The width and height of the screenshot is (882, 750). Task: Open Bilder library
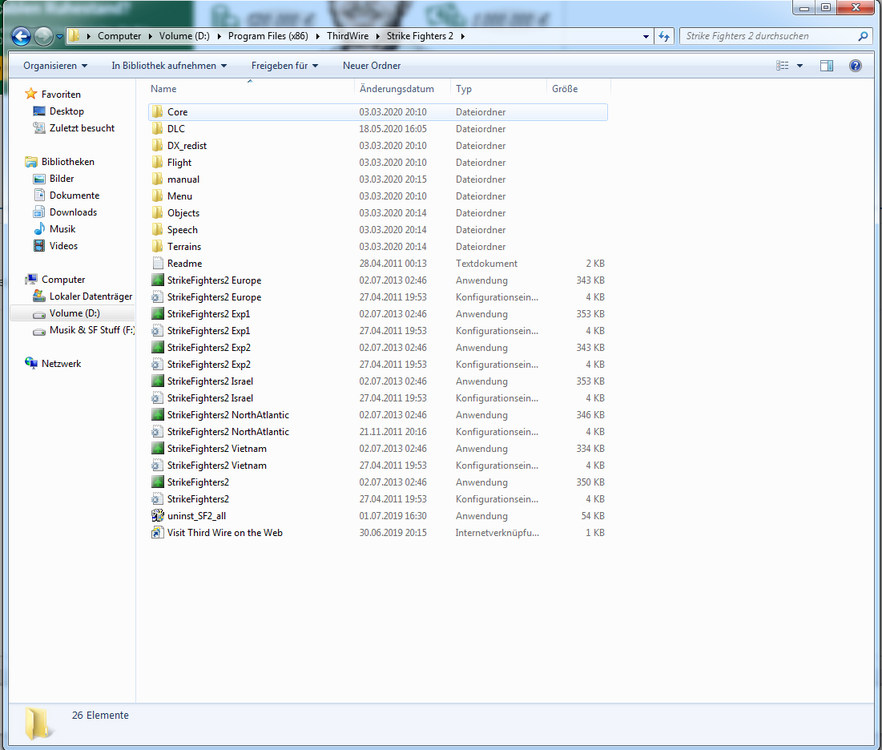(61, 179)
